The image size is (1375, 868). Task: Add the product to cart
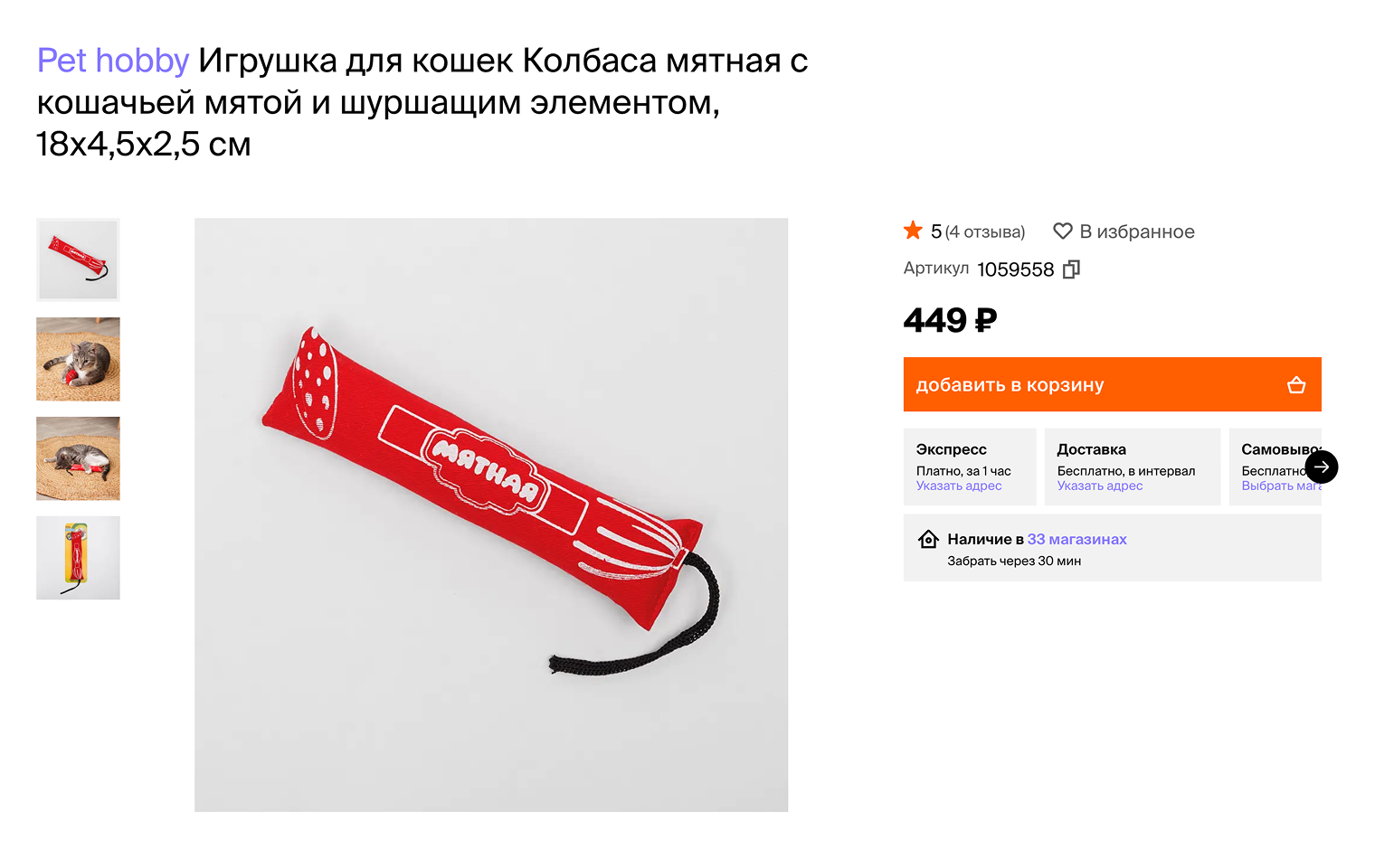pos(1112,384)
